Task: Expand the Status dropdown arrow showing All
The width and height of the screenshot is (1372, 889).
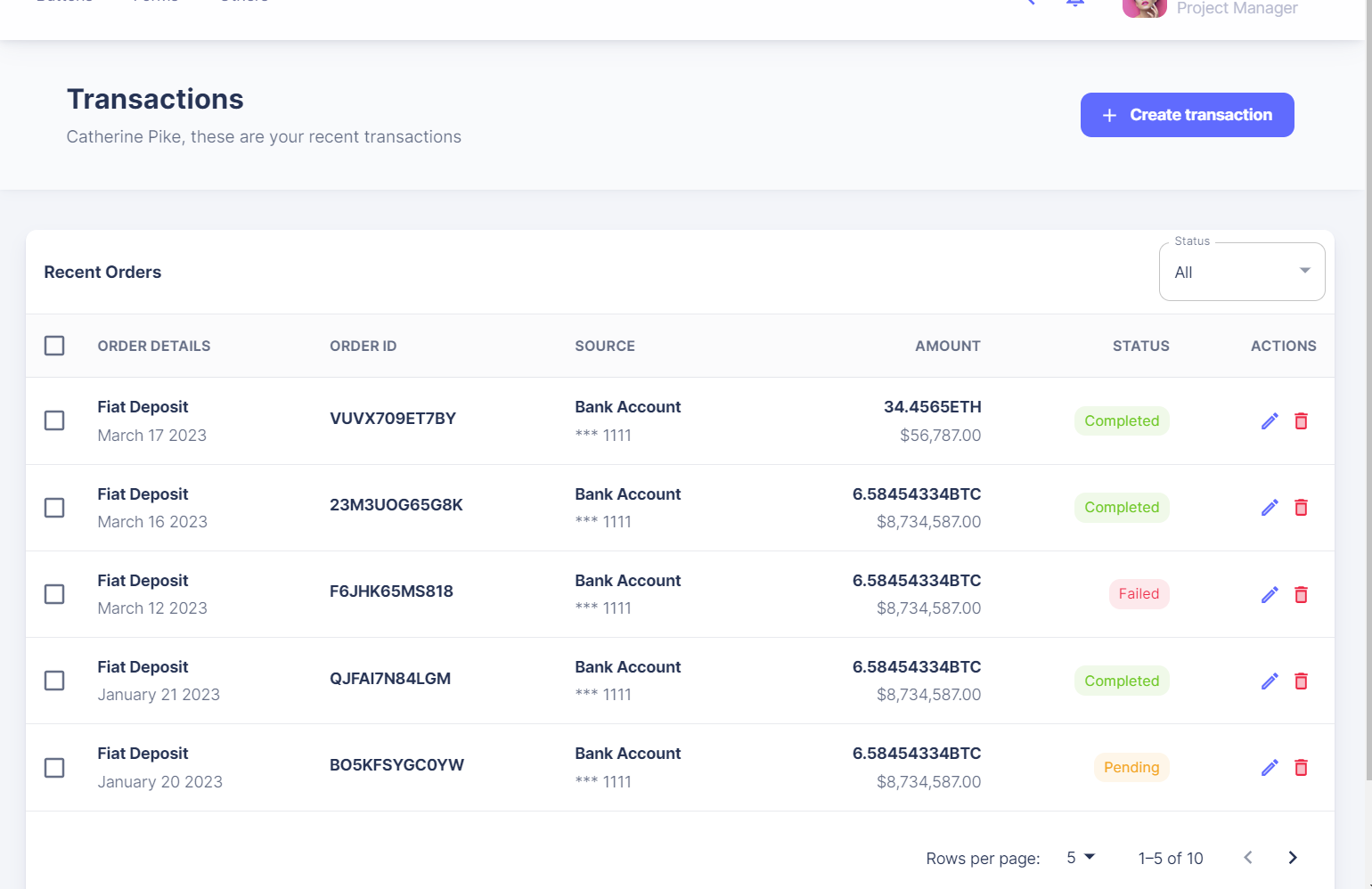Action: click(1304, 271)
